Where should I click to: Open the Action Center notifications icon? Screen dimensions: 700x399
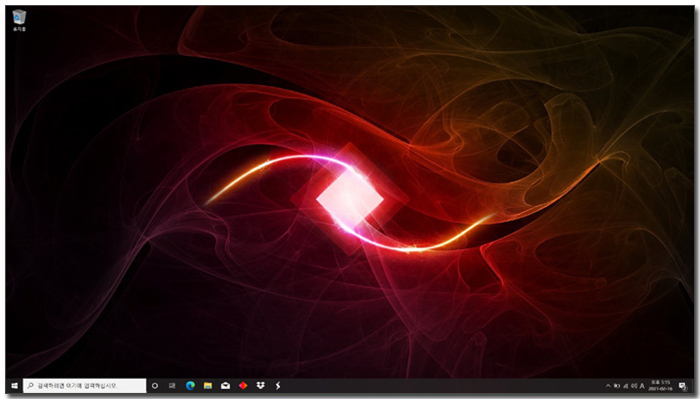683,386
